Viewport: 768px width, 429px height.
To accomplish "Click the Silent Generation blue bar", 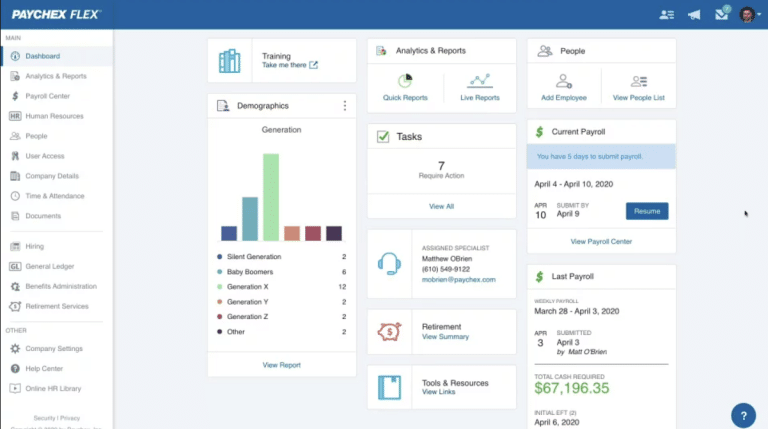I will click(229, 233).
